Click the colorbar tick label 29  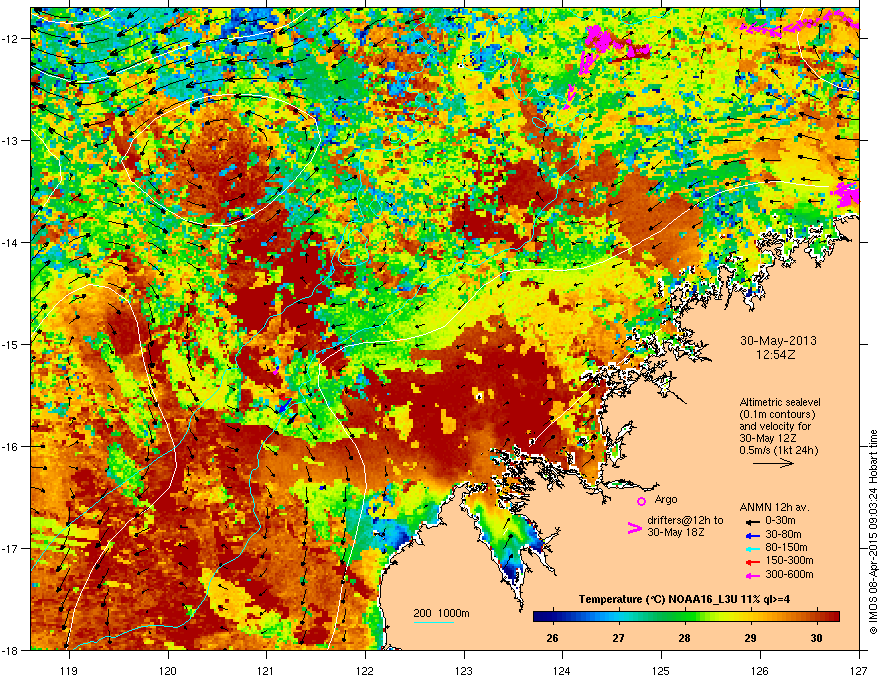click(x=750, y=638)
